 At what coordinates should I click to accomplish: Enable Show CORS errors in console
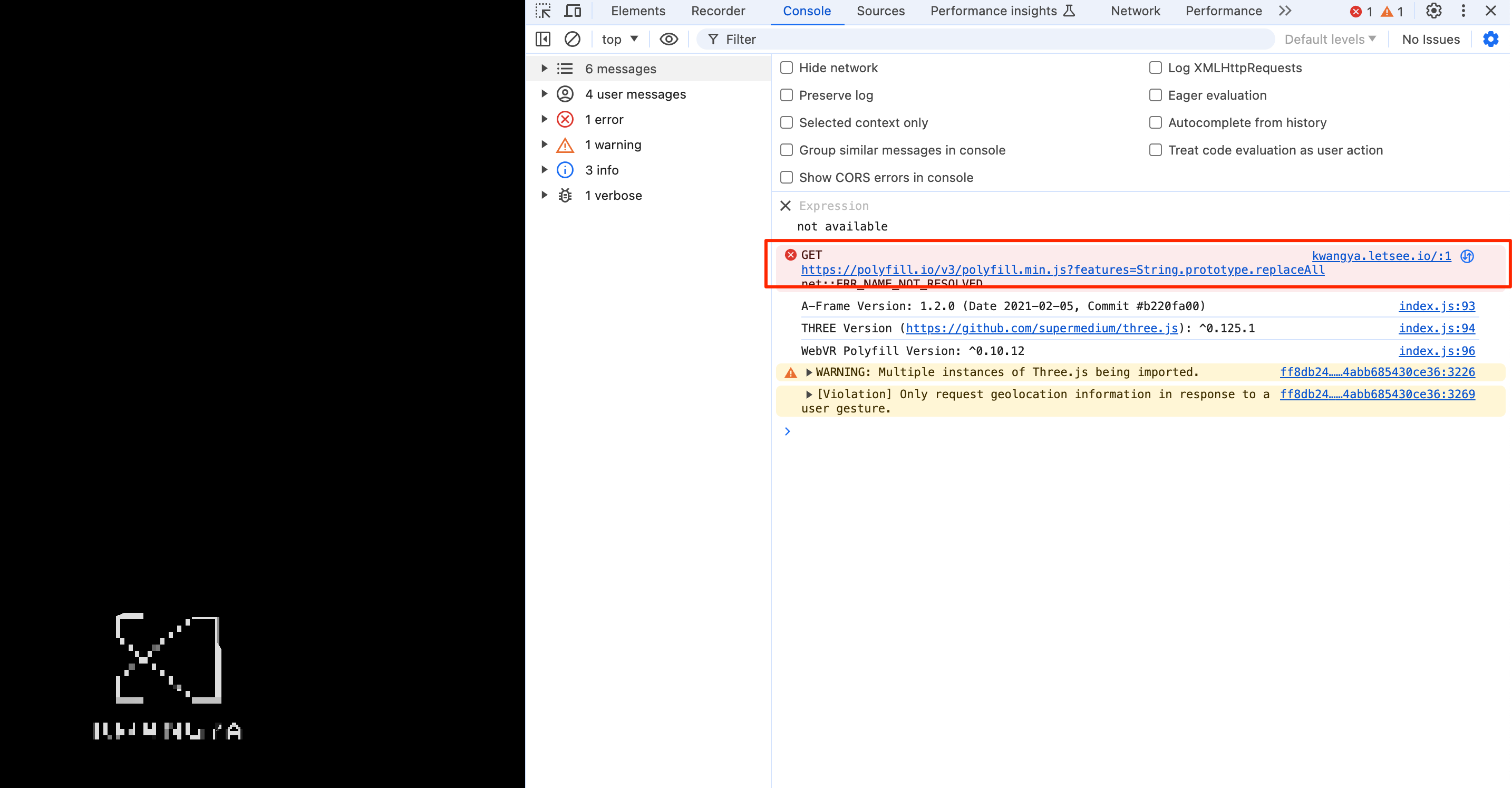pos(787,177)
